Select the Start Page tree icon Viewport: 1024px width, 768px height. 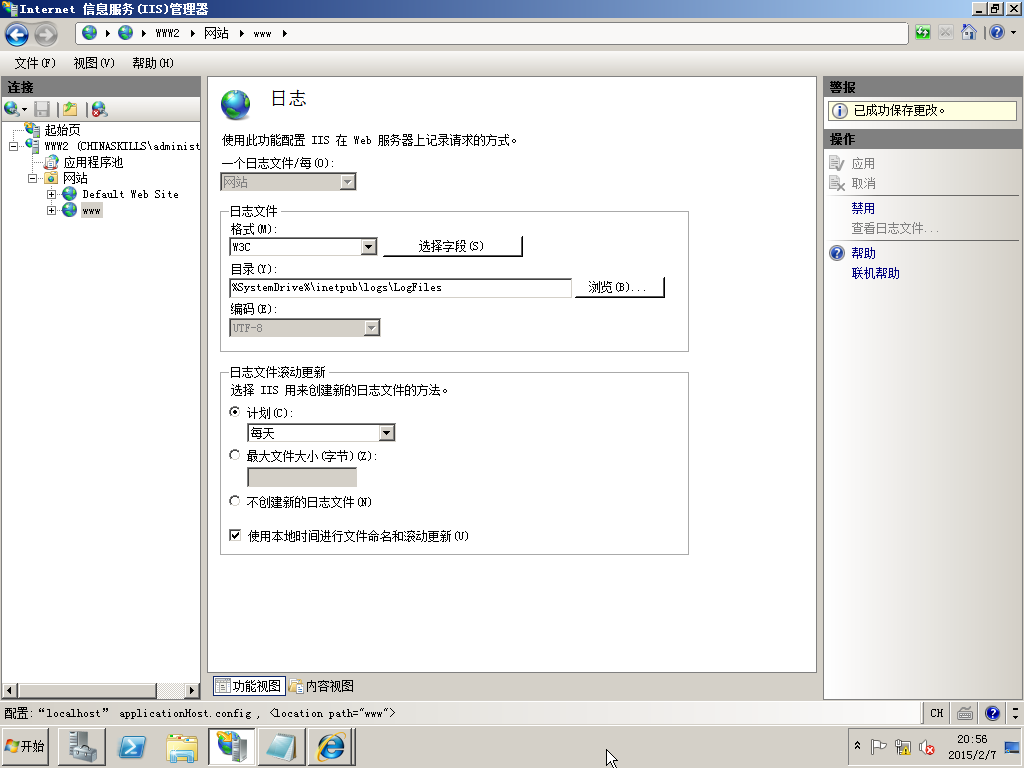[x=33, y=129]
